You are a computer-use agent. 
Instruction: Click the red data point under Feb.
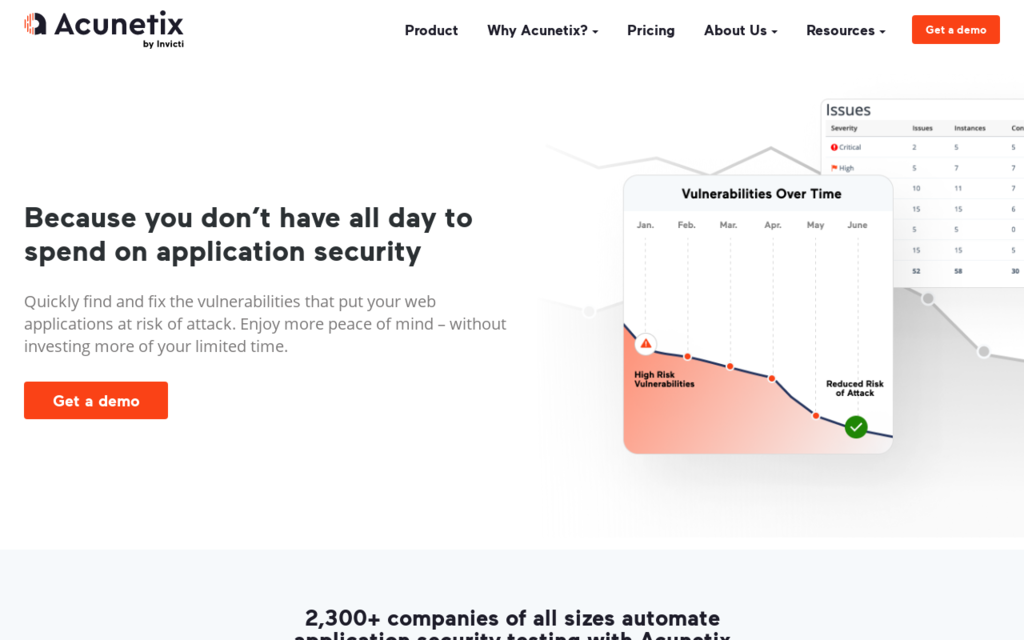point(688,357)
